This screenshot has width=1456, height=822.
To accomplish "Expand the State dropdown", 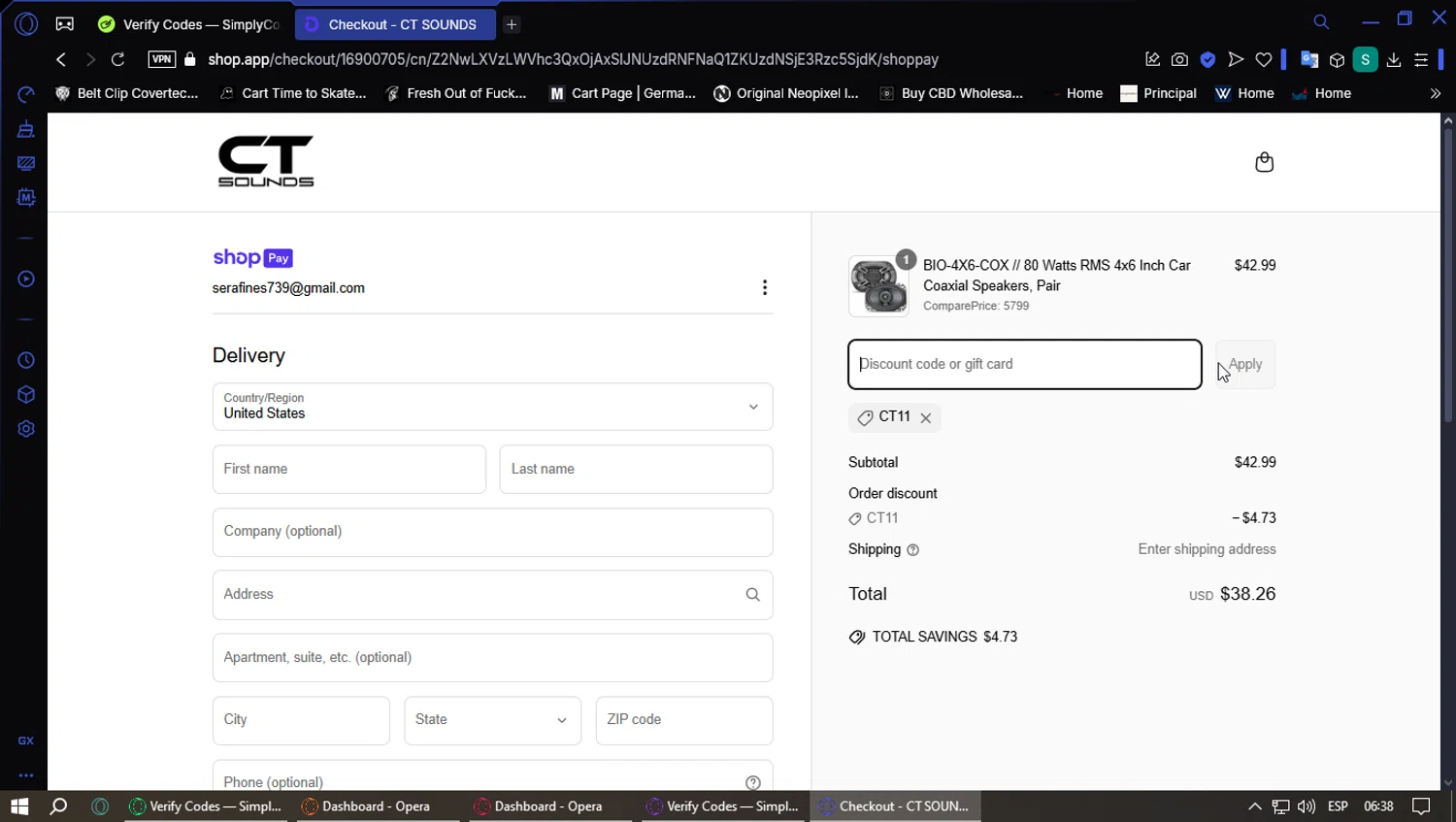I will pyautogui.click(x=492, y=720).
